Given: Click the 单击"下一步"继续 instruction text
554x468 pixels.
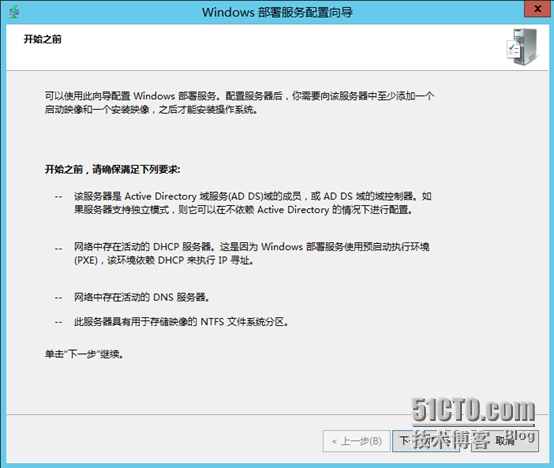Looking at the screenshot, I should (x=84, y=354).
